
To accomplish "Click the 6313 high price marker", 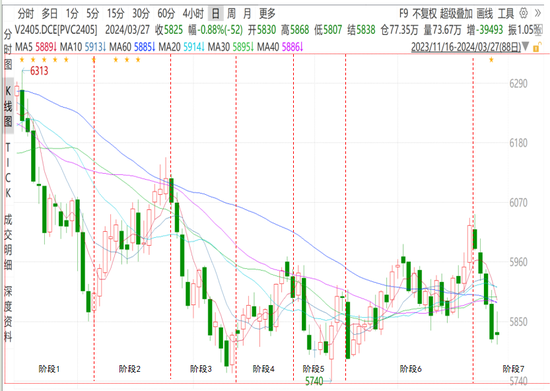I will pyautogui.click(x=39, y=71).
